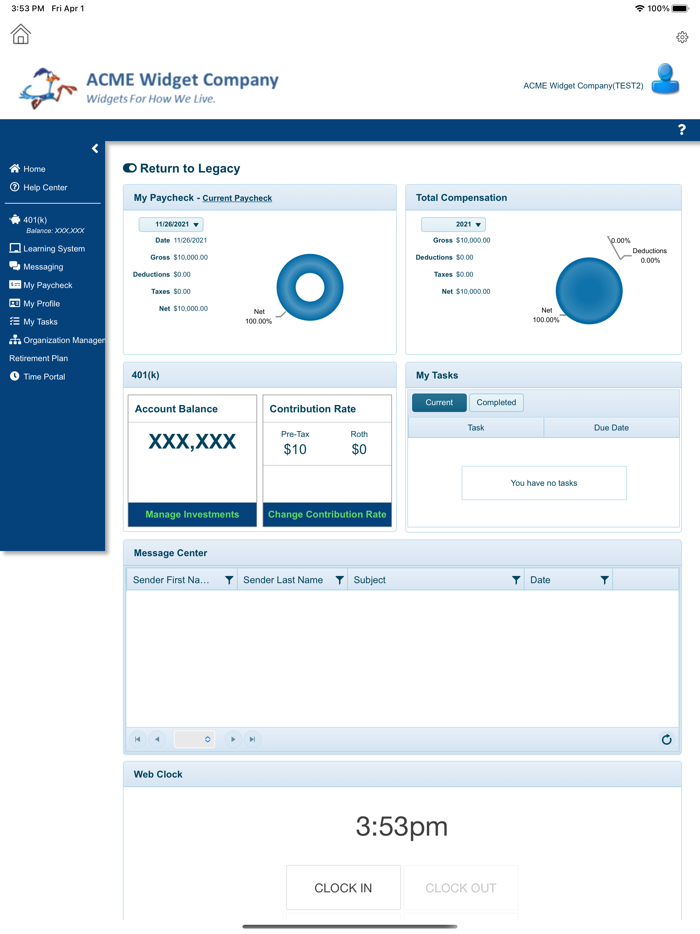Image resolution: width=700 pixels, height=934 pixels.
Task: Go to next page of messages
Action: [233, 739]
